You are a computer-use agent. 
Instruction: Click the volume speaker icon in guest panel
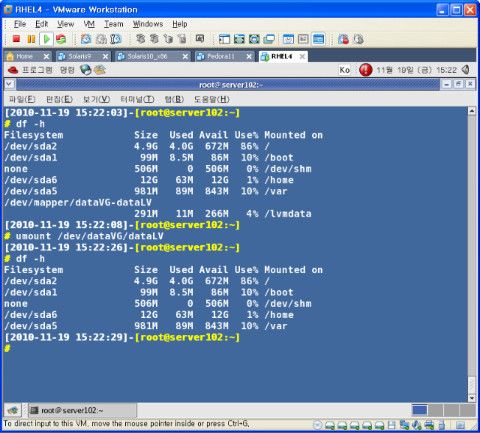[465, 70]
